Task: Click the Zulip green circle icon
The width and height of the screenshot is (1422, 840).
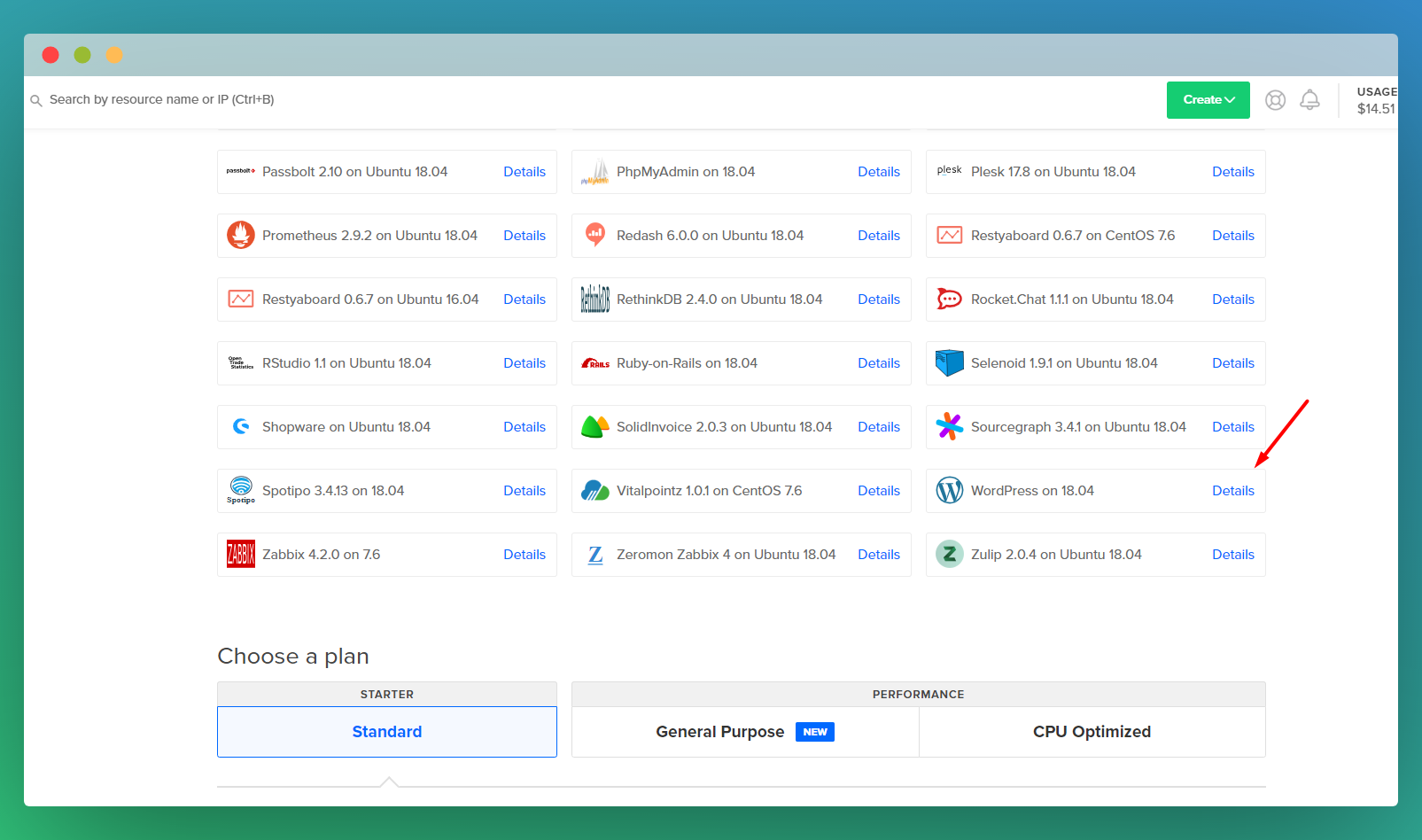Action: point(950,554)
